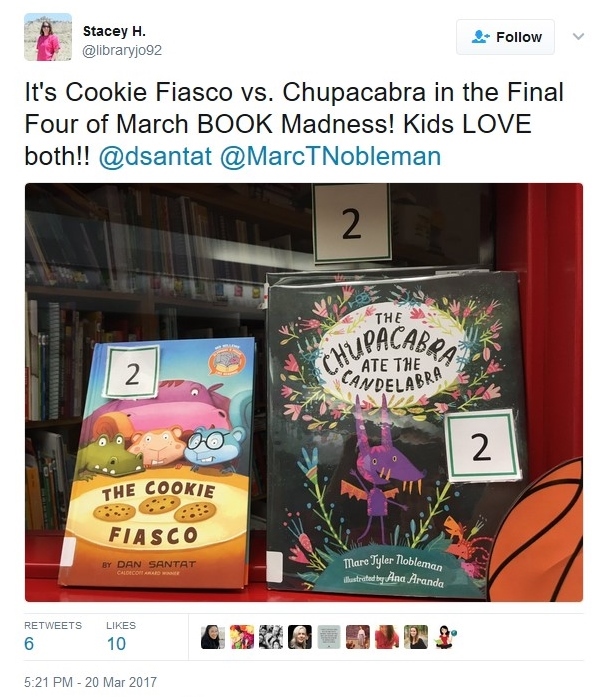Click ninth cartoon yoga liker avatar
Screen dimensions: 608x697
coord(445,637)
